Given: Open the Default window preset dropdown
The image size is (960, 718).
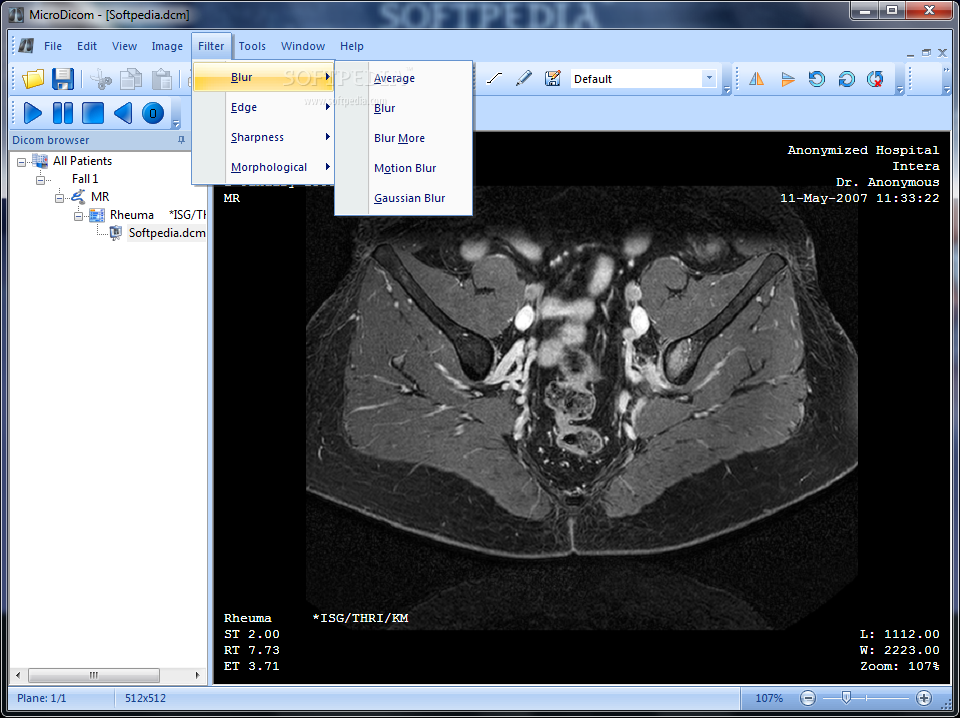Looking at the screenshot, I should click(709, 78).
